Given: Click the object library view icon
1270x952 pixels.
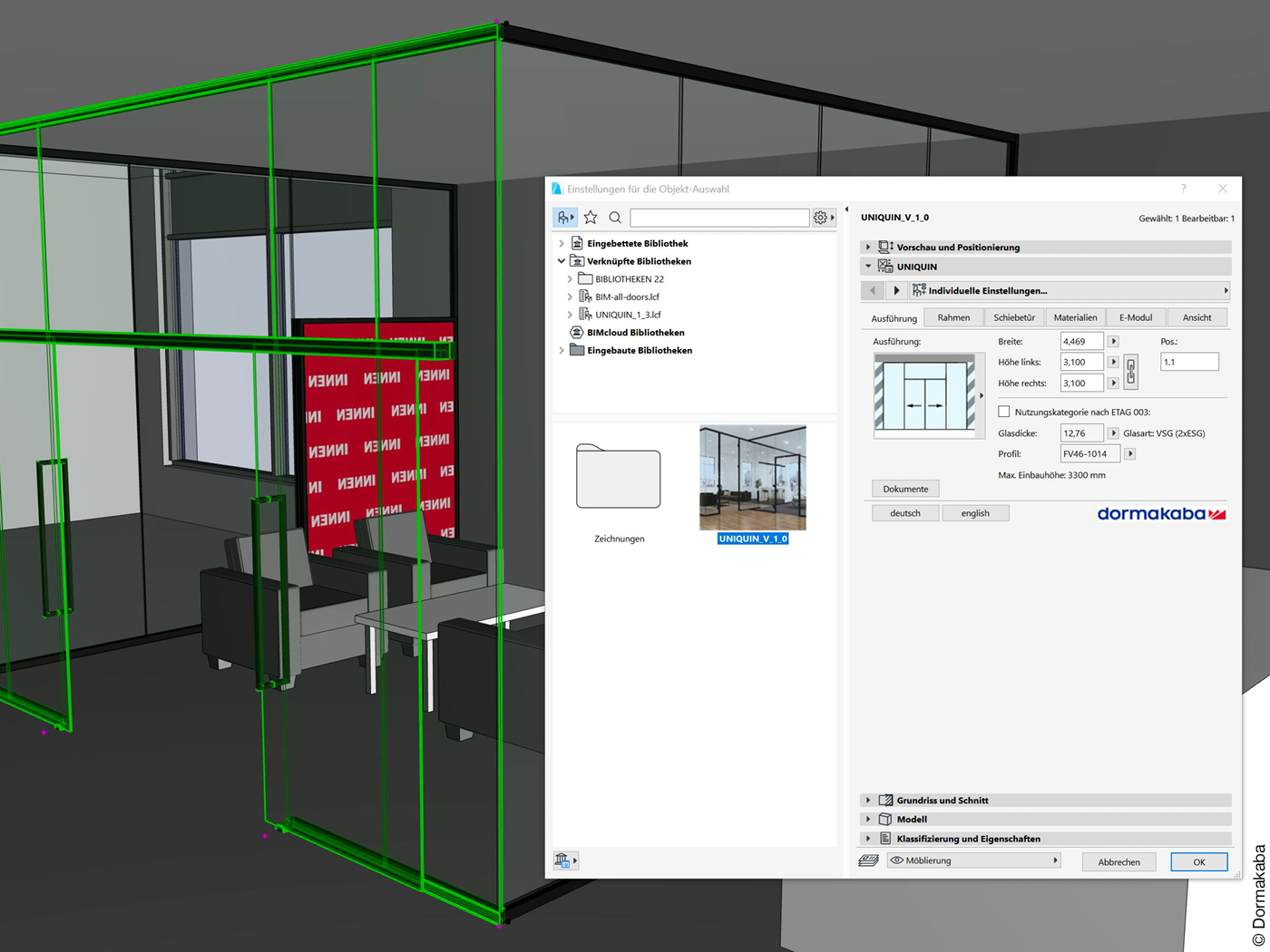Looking at the screenshot, I should coord(564,218).
